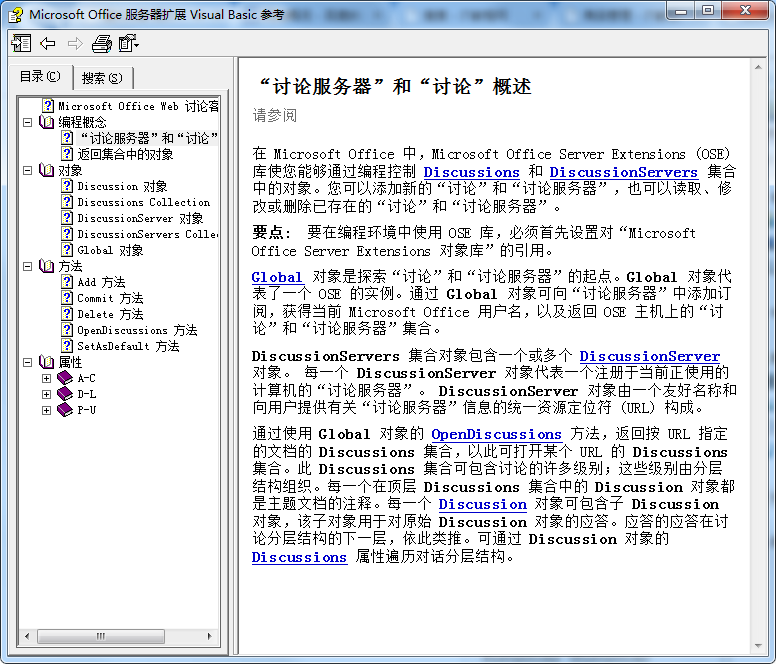Select the 目录 tab
776x664 pixels.
tap(40, 77)
